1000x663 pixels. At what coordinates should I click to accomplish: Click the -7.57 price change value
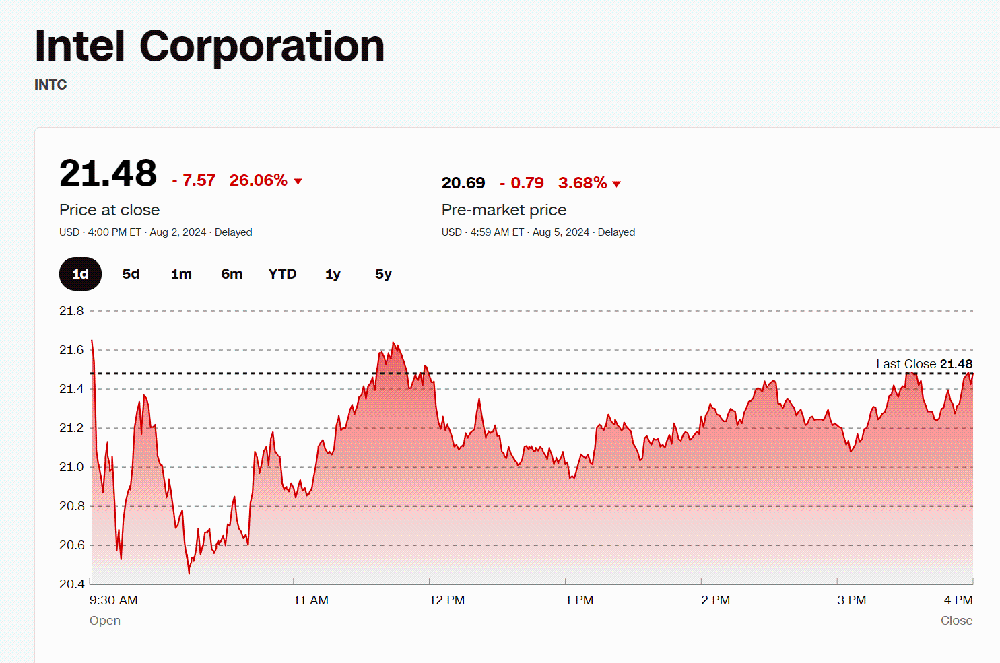point(194,180)
